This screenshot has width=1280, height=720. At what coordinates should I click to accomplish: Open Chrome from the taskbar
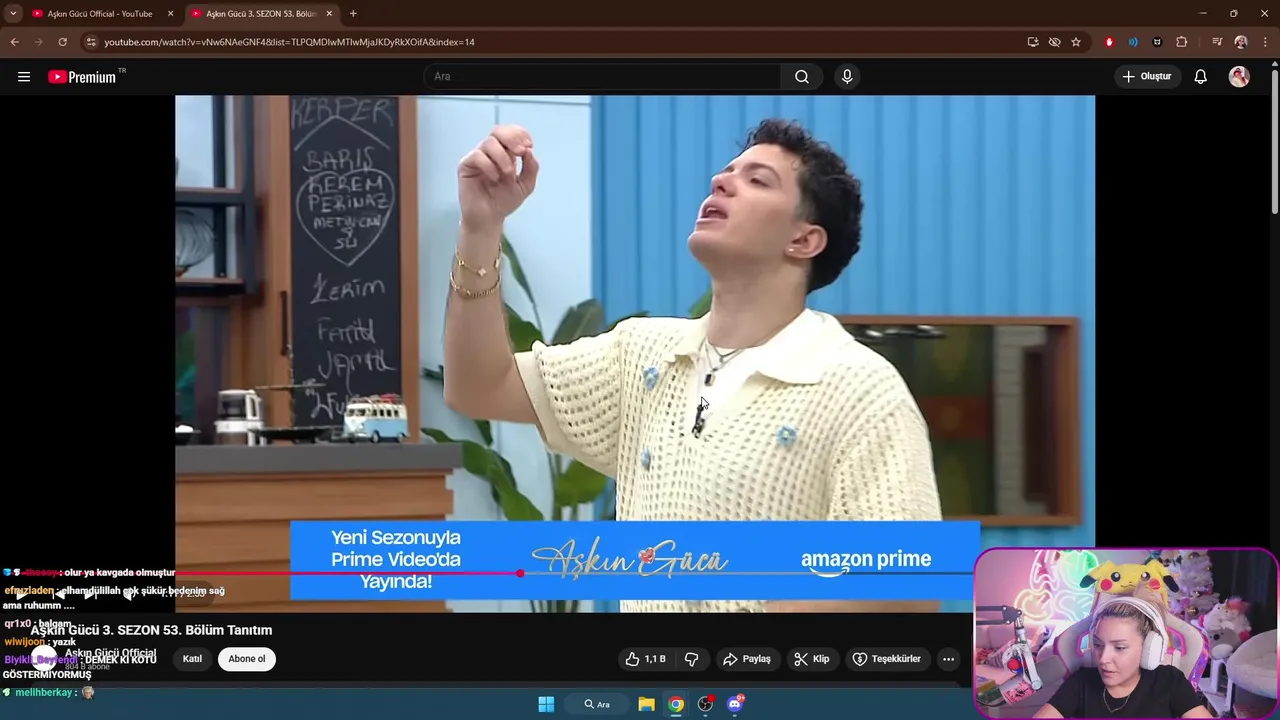tap(677, 704)
